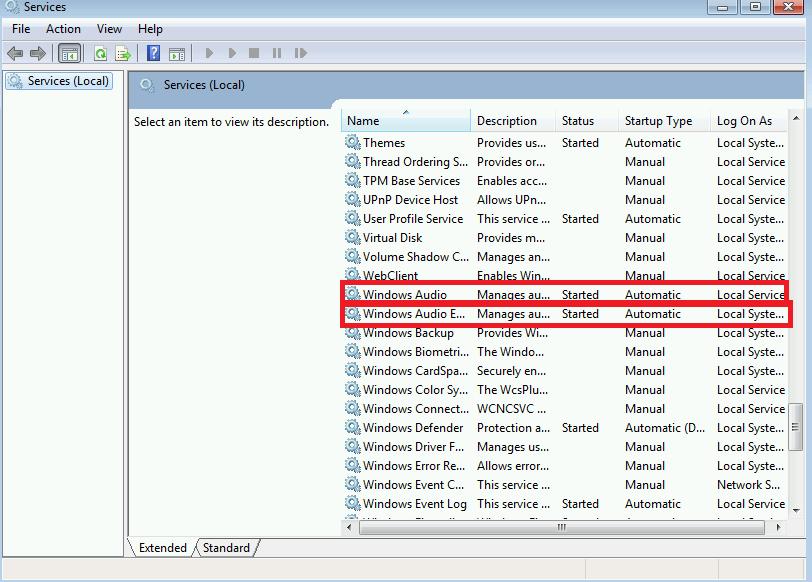Select the Thread Ordering S... service row
The height and width of the screenshot is (582, 812).
tap(565, 162)
